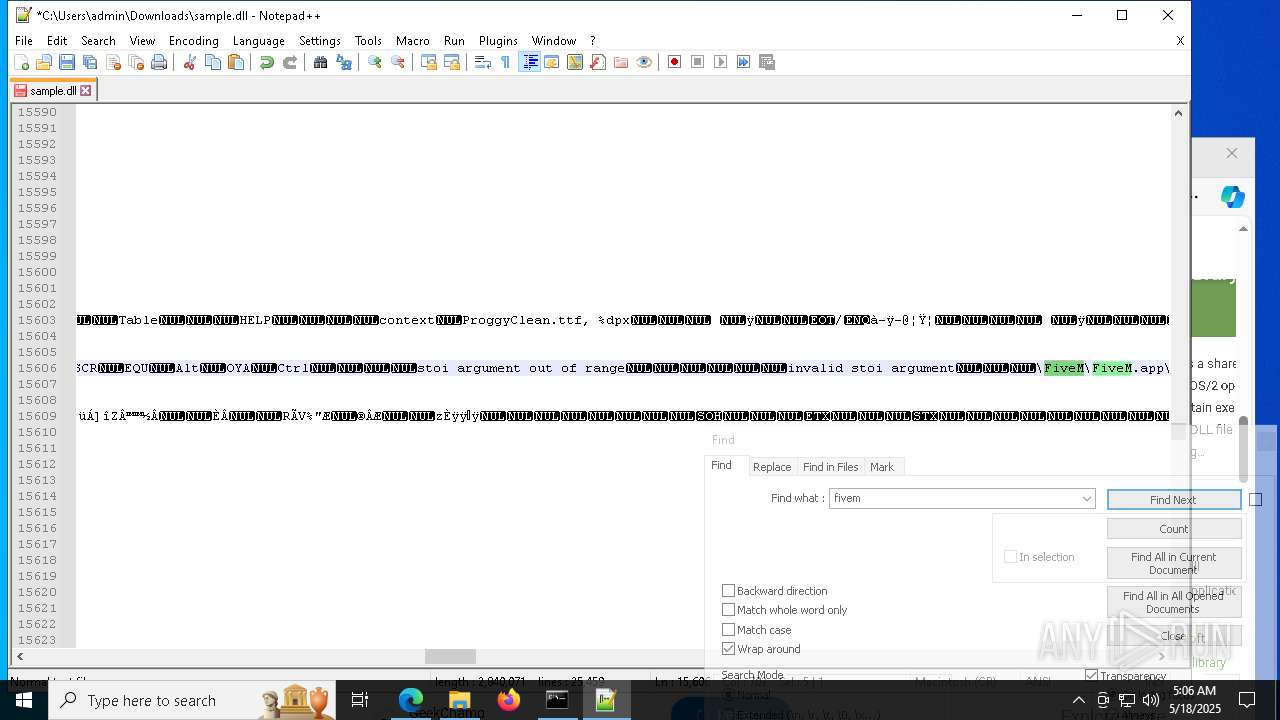Click the Zoom Out toolbar icon
Screen dimensions: 1280x720
[398, 62]
